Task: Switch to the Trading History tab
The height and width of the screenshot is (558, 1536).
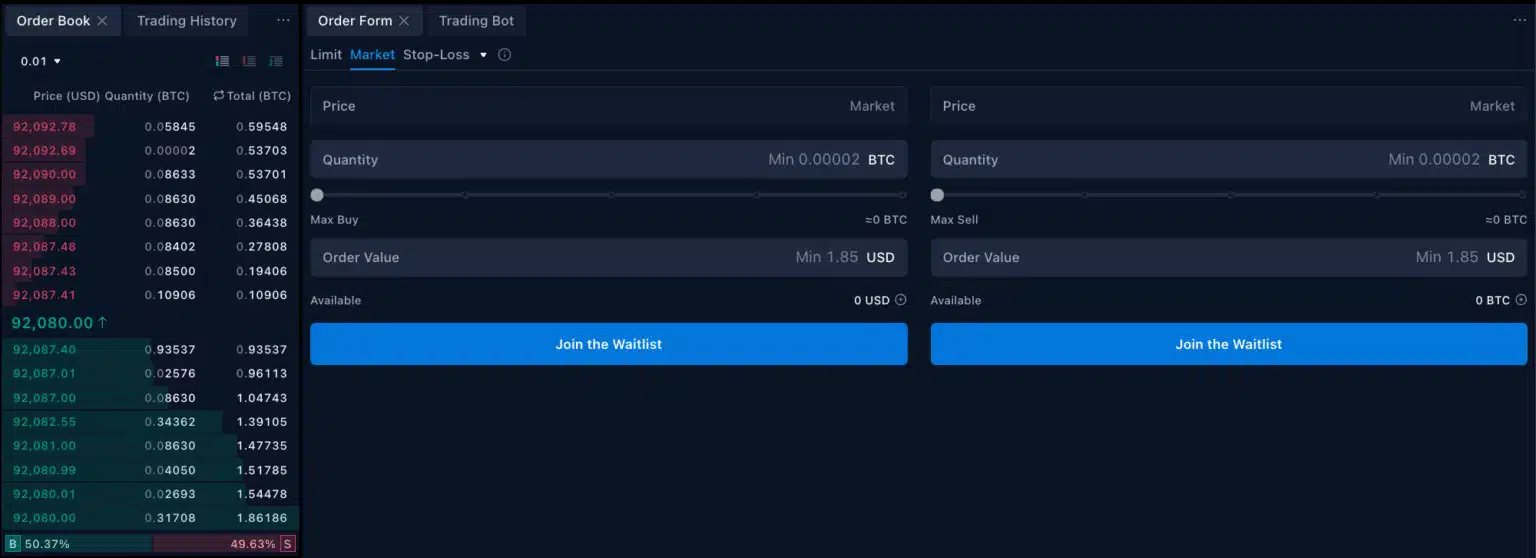Action: [187, 21]
